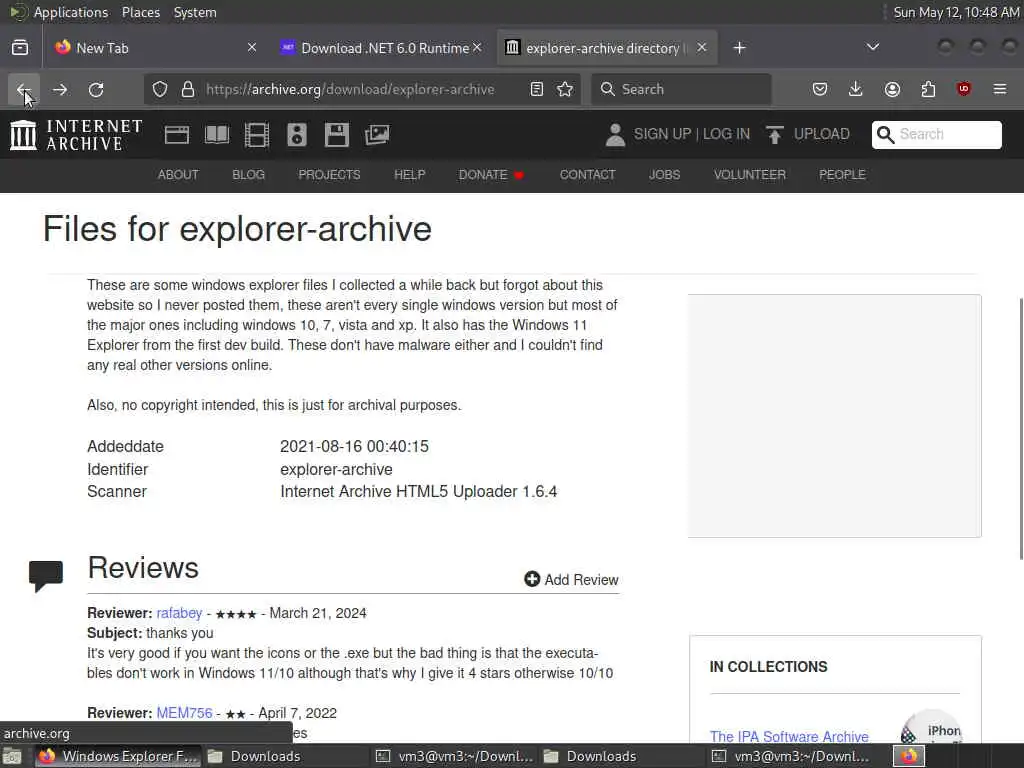Click the UPLOAD arrow icon
This screenshot has width=1024, height=768.
tap(775, 135)
